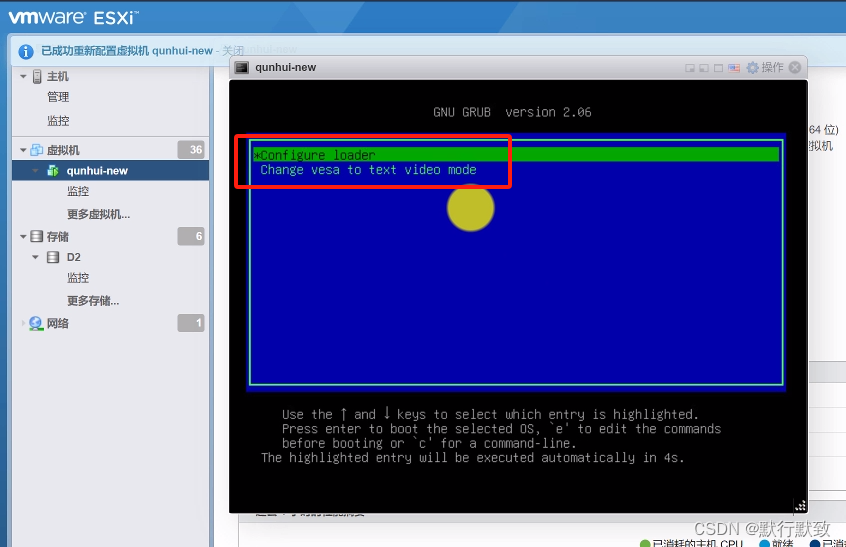Switch console to medium window size icon
The width and height of the screenshot is (846, 547).
[704, 68]
